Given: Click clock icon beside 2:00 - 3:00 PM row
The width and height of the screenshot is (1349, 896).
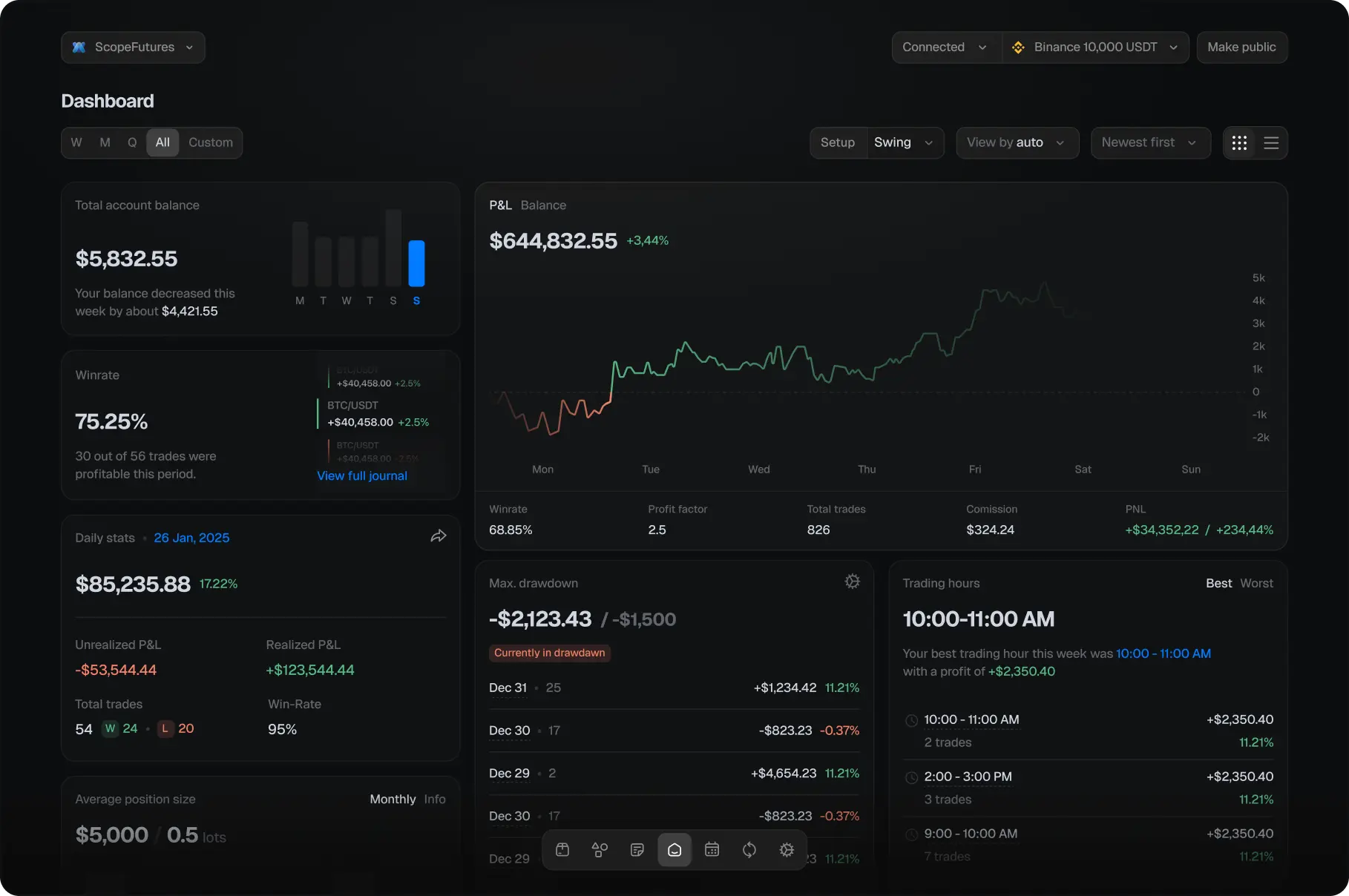Looking at the screenshot, I should [911, 777].
